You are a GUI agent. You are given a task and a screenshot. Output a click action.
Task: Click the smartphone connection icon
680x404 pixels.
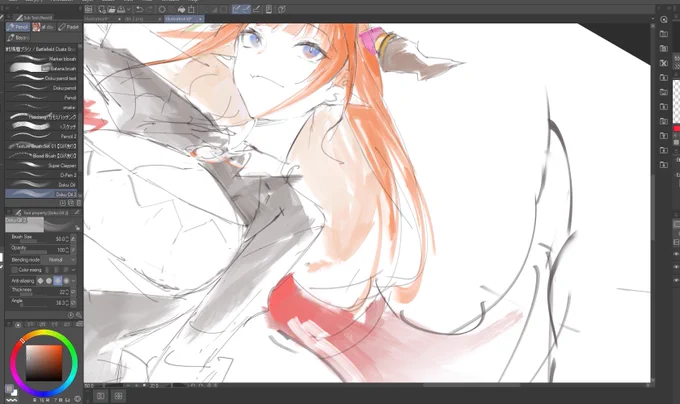(269, 9)
